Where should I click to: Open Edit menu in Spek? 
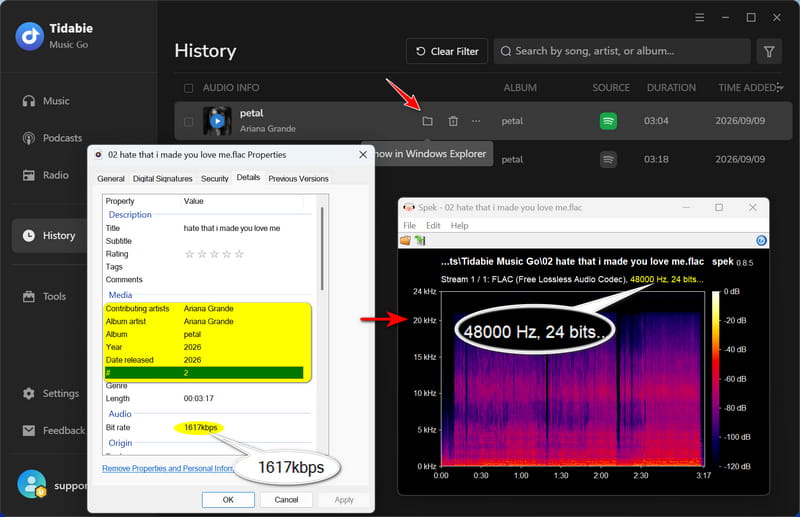(x=433, y=226)
